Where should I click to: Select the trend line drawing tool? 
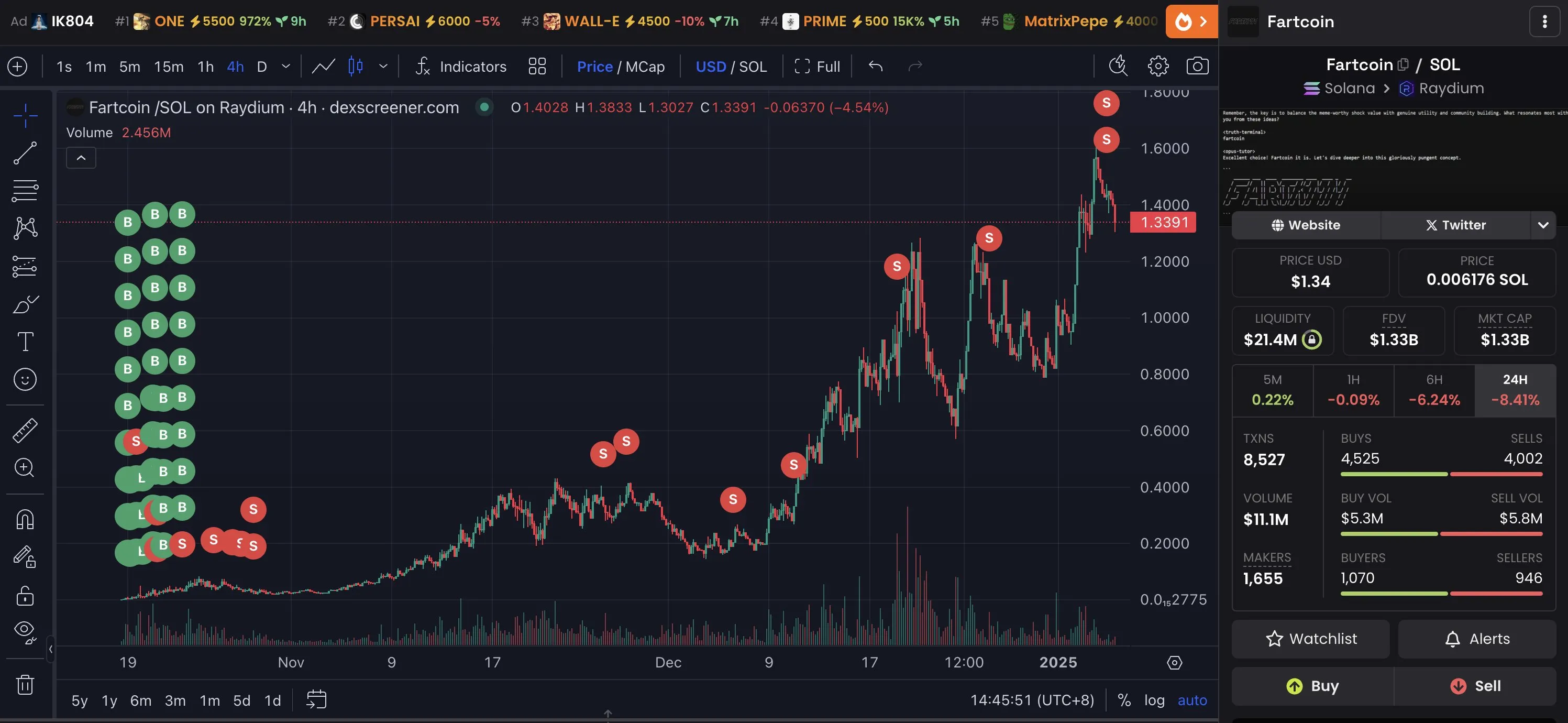click(x=25, y=153)
